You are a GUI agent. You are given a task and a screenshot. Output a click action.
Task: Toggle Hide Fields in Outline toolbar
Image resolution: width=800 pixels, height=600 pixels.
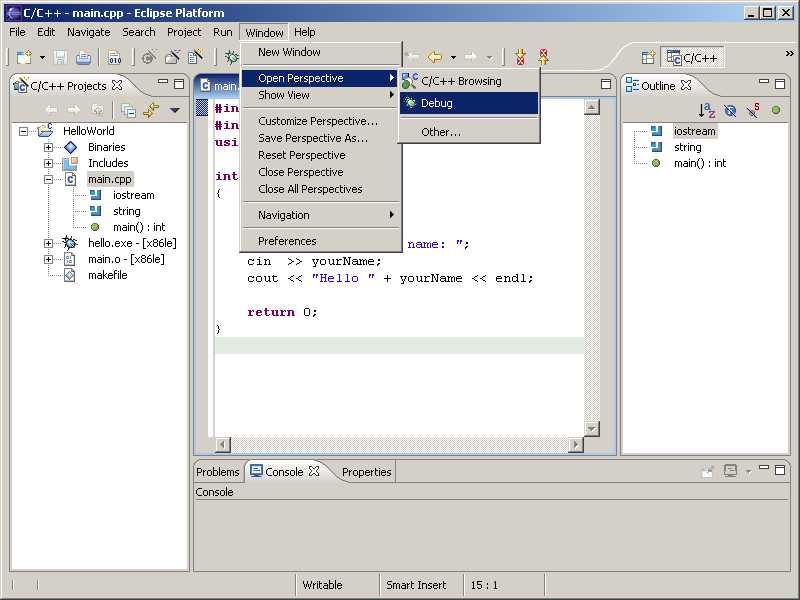click(730, 110)
